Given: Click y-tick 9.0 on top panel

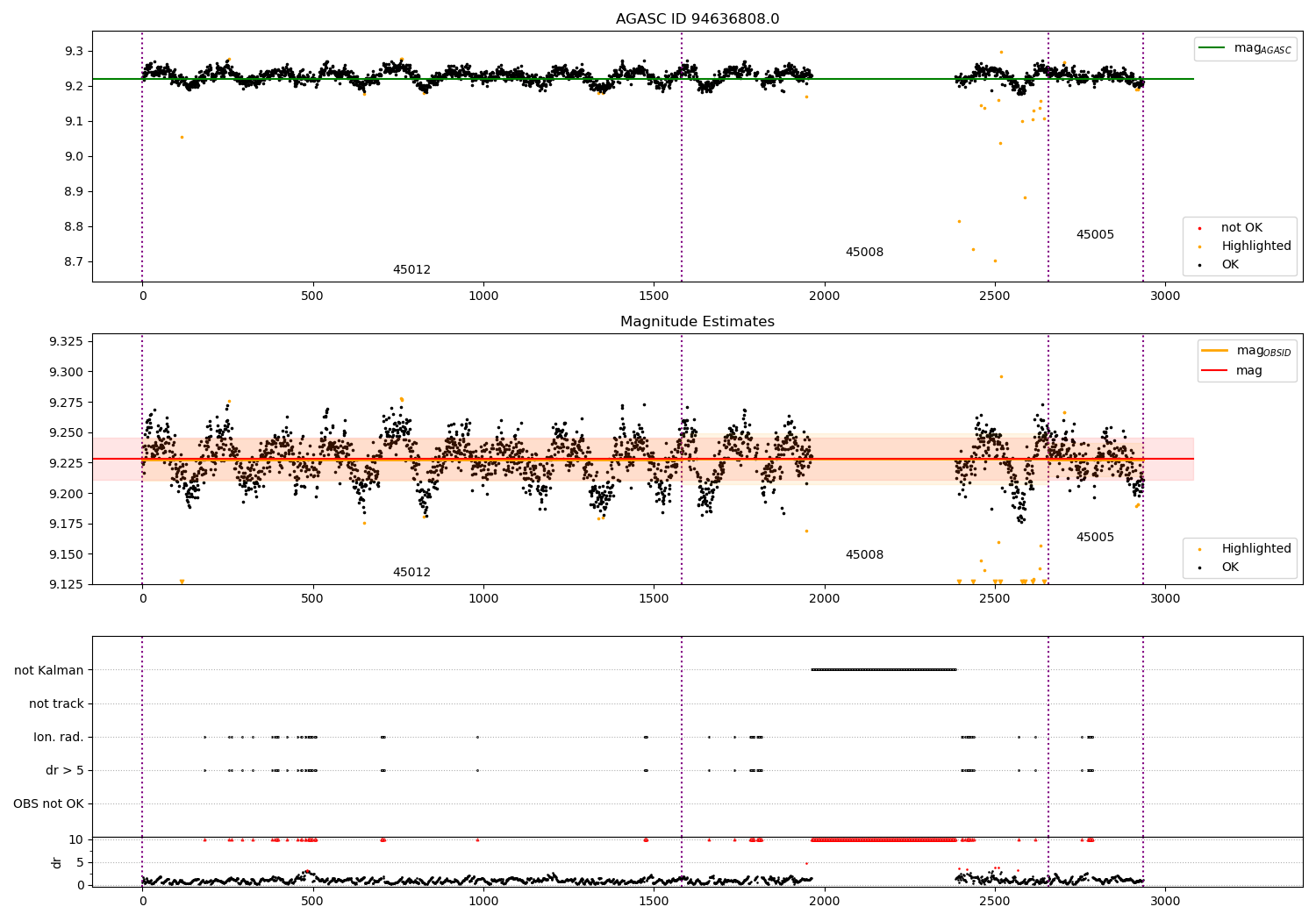Looking at the screenshot, I should [x=74, y=156].
